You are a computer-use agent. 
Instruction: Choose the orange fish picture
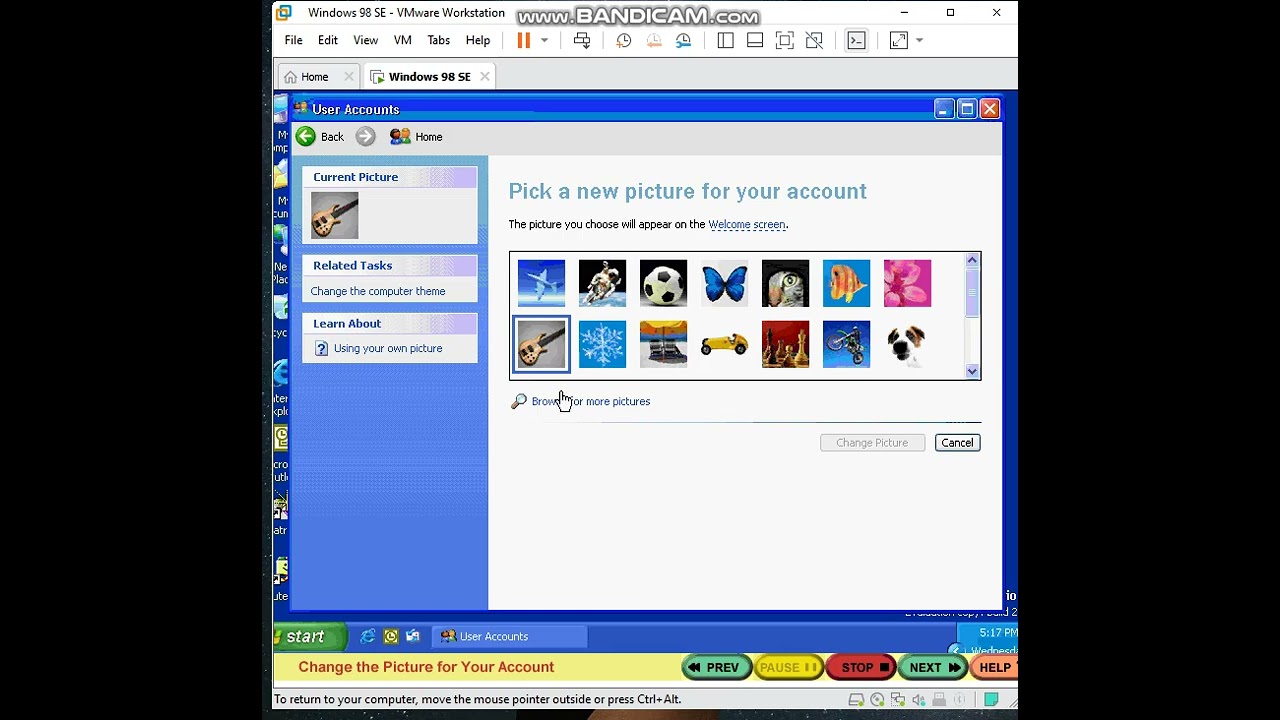coord(846,283)
